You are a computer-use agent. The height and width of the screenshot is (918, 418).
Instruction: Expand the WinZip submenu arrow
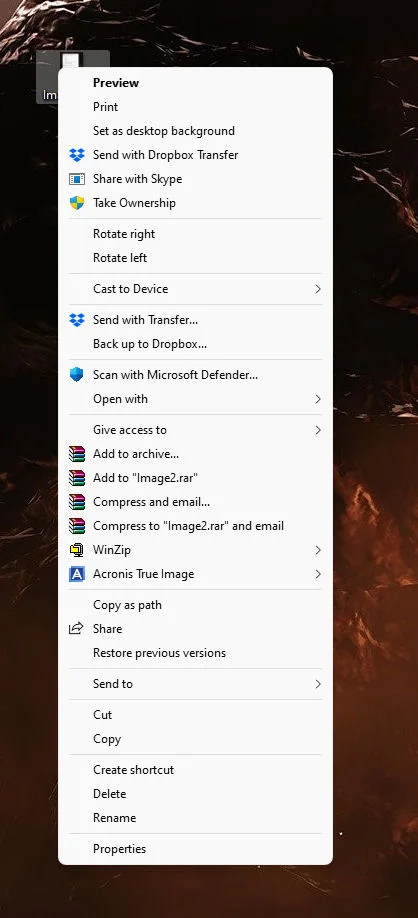[x=318, y=550]
